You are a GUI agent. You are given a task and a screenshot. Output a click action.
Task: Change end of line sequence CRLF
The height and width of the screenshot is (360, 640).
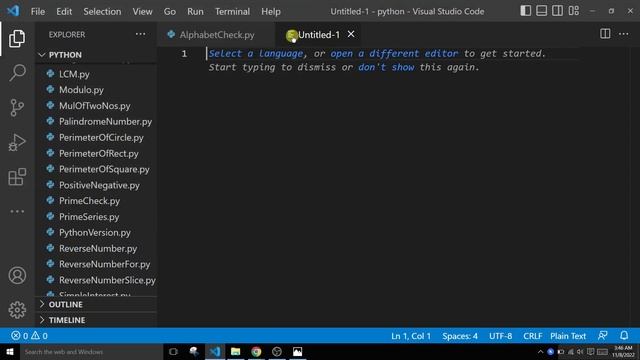[x=532, y=336]
